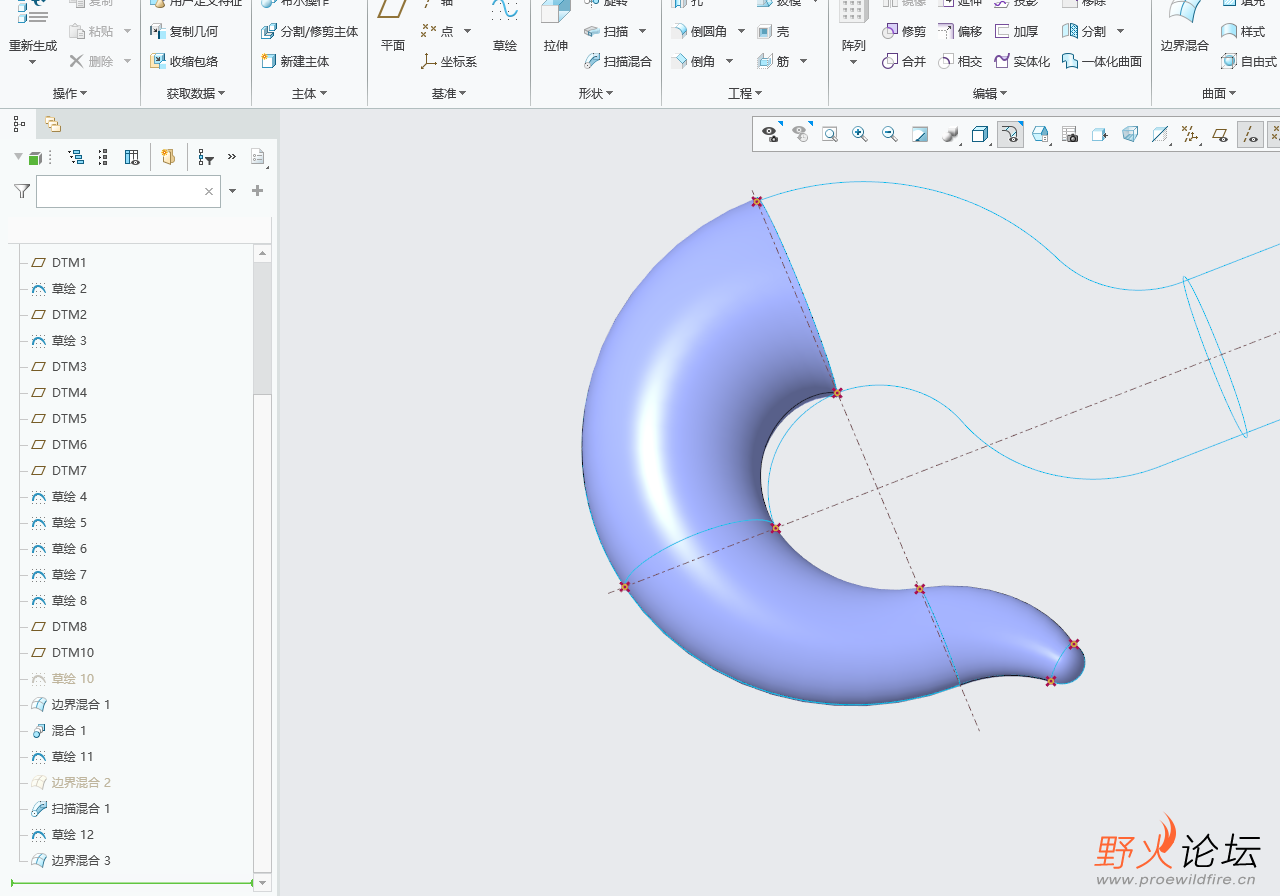Click the 倒角 (Chamfer) tool
Image resolution: width=1280 pixels, height=896 pixels.
[694, 61]
